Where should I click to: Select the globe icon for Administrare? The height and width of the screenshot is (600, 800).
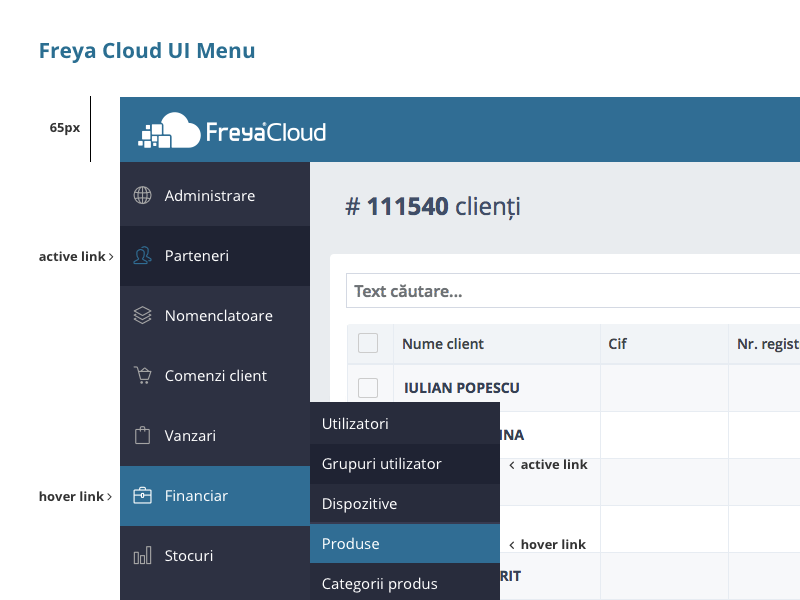[141, 195]
